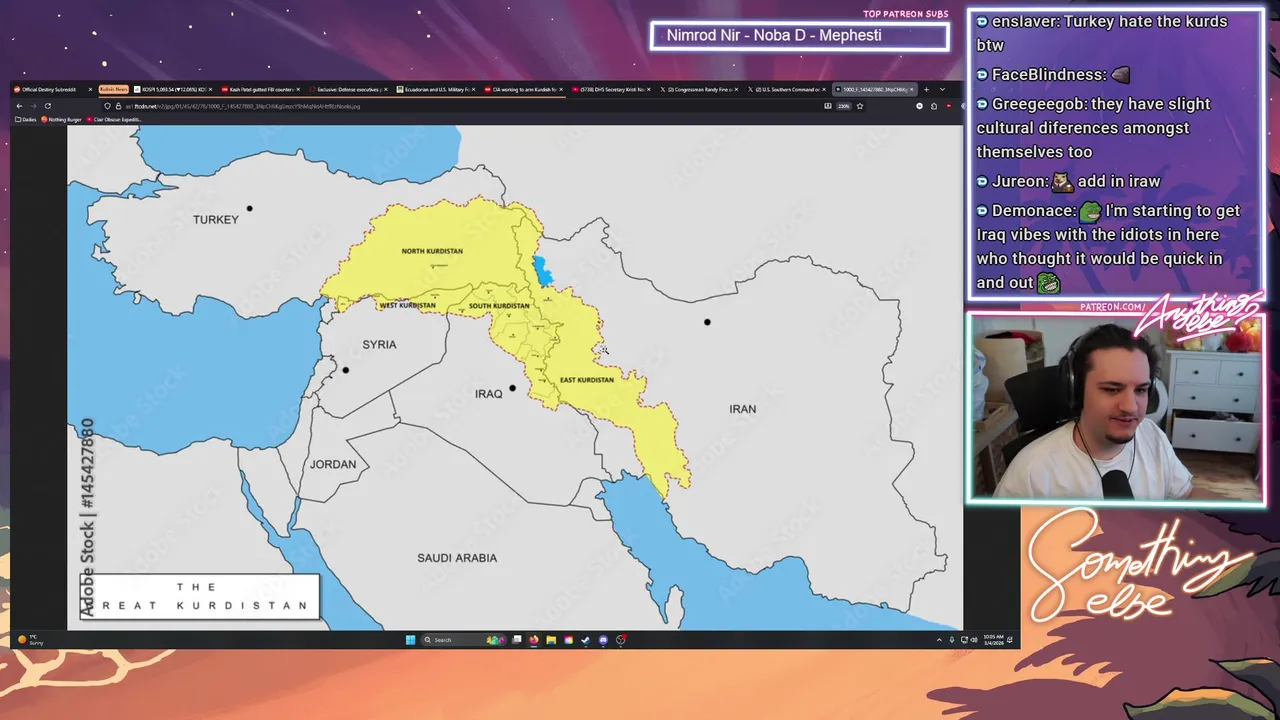Image resolution: width=1280 pixels, height=720 pixels.
Task: Open a new browser tab with plus
Action: coord(926,89)
